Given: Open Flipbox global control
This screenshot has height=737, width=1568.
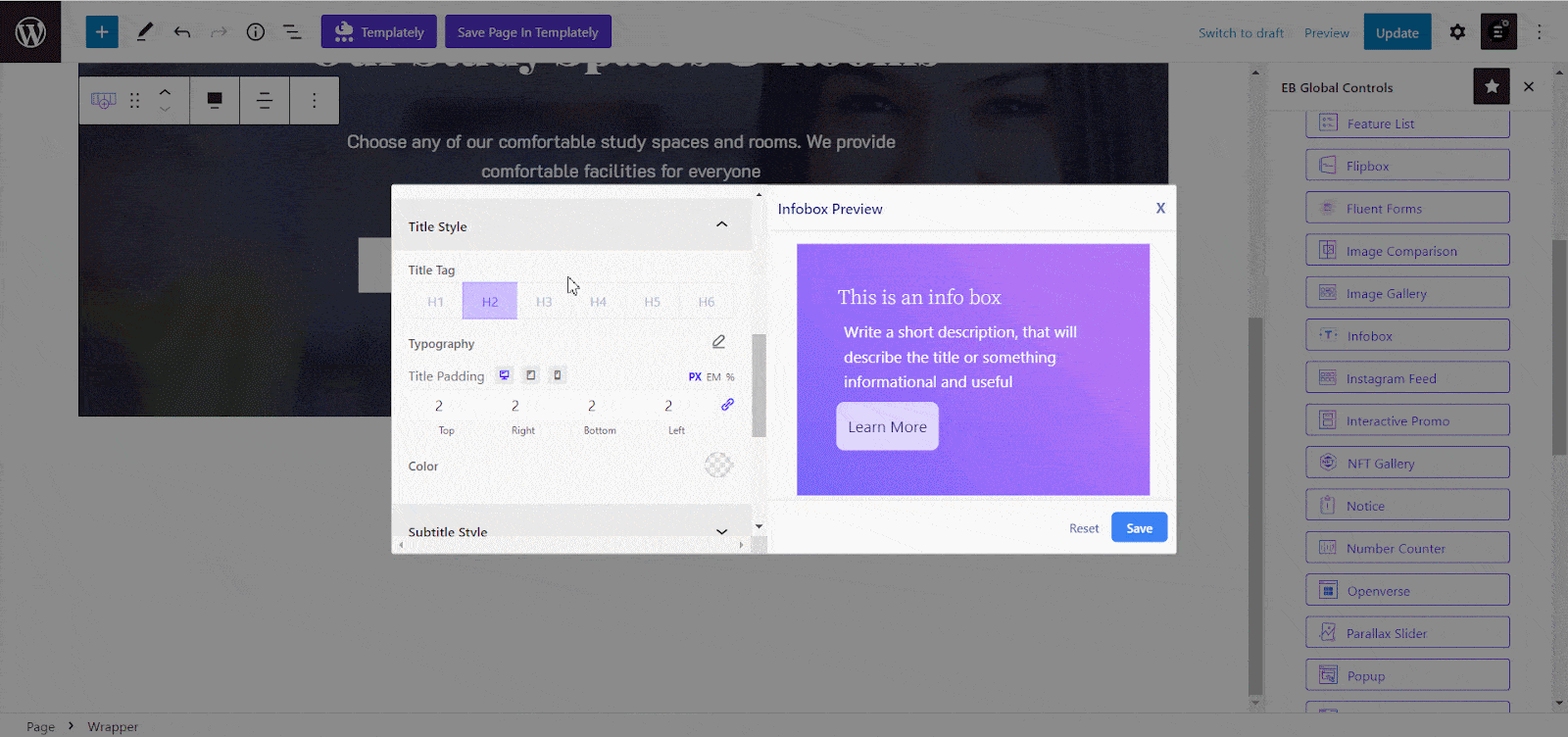Looking at the screenshot, I should pos(1407,166).
